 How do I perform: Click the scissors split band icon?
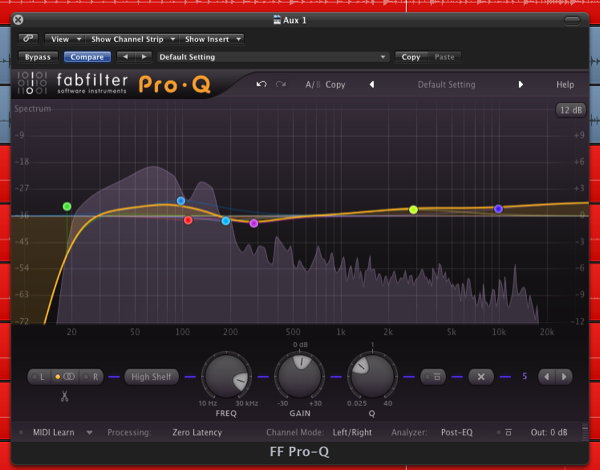(65, 397)
